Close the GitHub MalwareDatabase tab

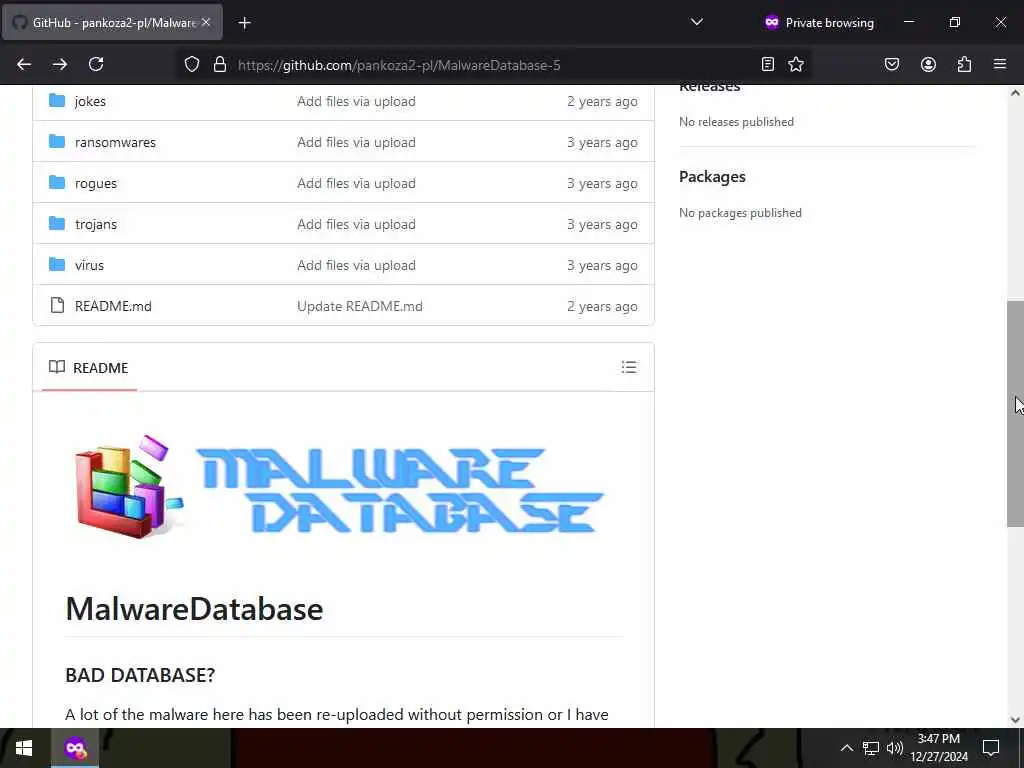click(206, 22)
